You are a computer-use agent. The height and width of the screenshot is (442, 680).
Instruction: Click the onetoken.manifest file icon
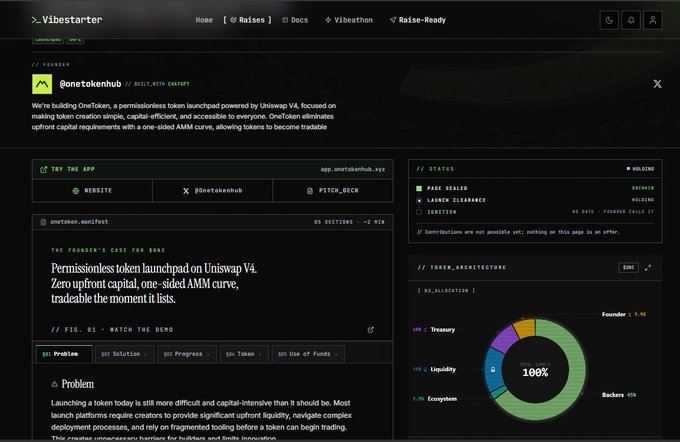pyautogui.click(x=43, y=222)
